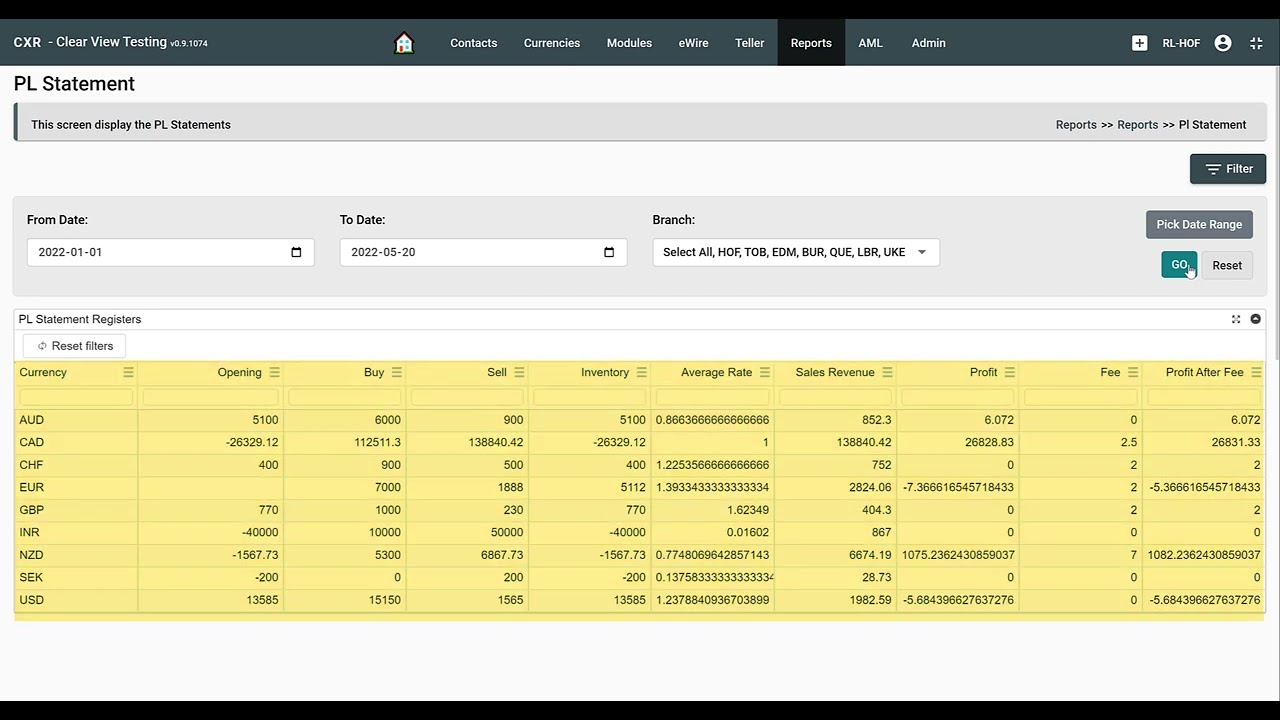Select the SEK currency cell

(76, 577)
